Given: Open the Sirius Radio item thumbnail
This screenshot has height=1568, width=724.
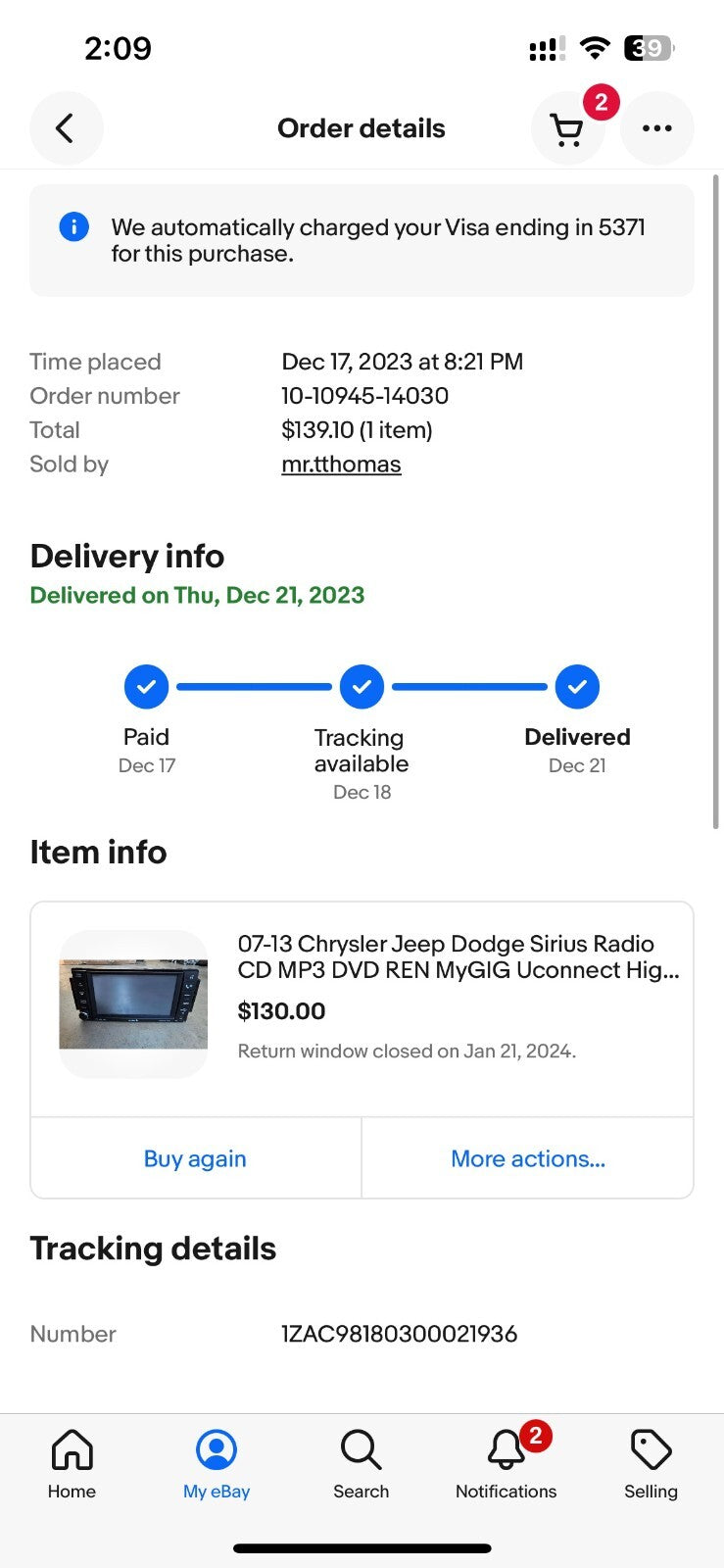Looking at the screenshot, I should tap(133, 1004).
